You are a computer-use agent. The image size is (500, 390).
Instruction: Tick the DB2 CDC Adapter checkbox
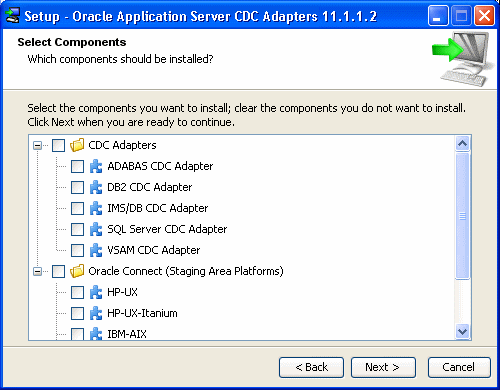pyautogui.click(x=77, y=187)
